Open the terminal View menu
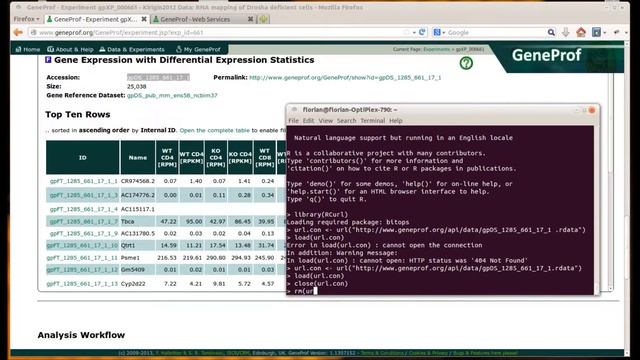The image size is (640, 360). 325,121
